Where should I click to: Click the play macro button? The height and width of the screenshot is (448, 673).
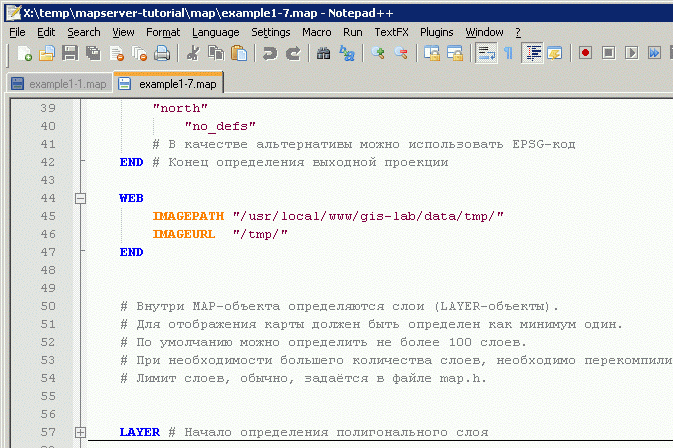click(x=632, y=53)
